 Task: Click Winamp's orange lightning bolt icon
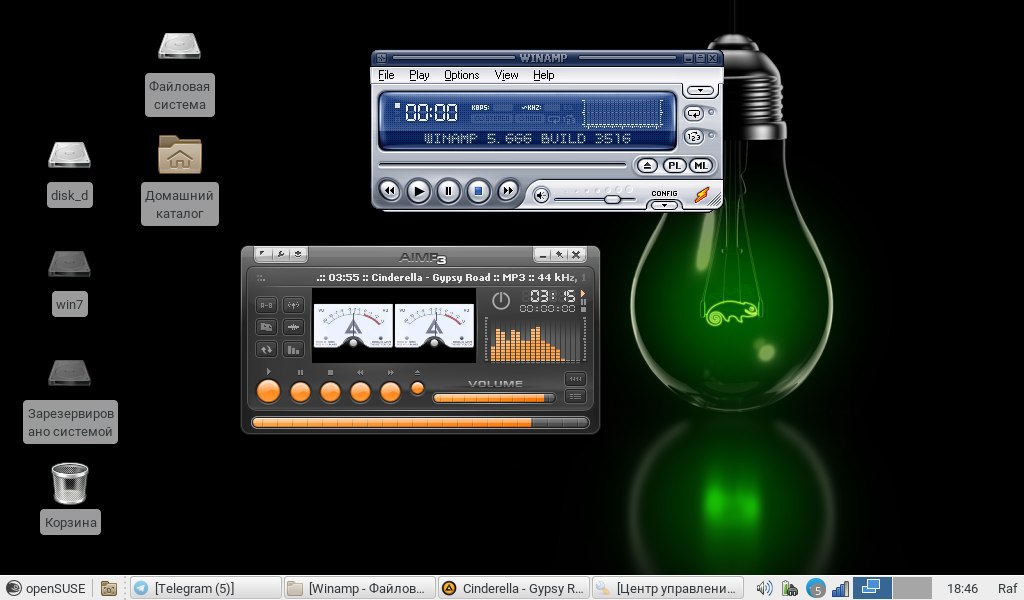click(x=702, y=195)
